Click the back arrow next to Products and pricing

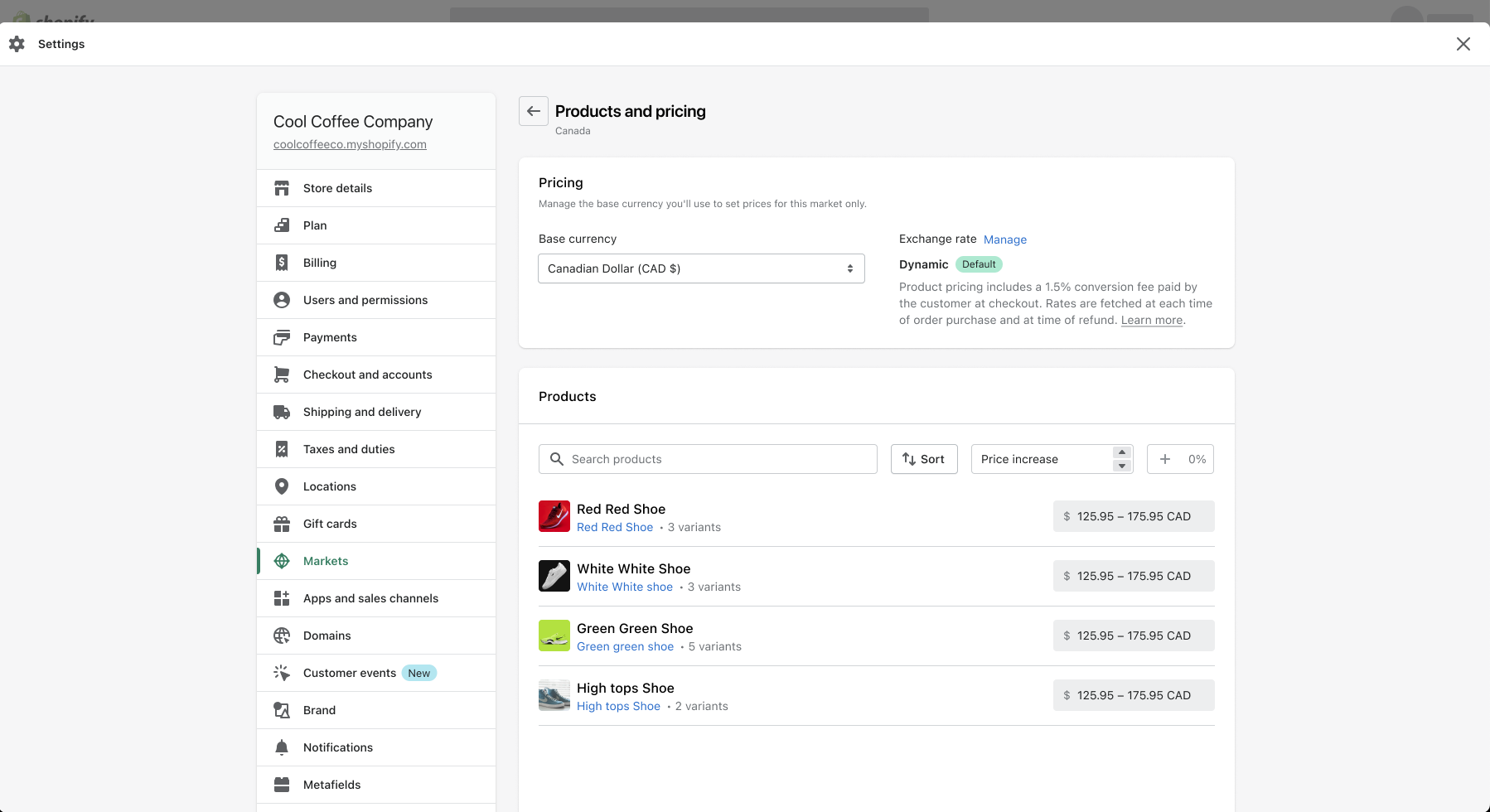[x=534, y=111]
